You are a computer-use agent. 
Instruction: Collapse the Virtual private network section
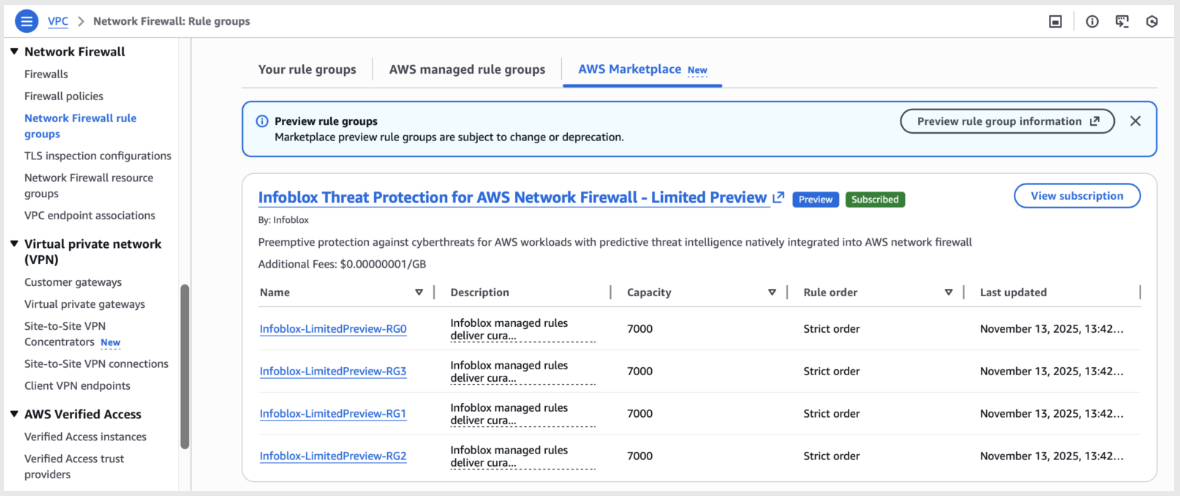(x=14, y=244)
